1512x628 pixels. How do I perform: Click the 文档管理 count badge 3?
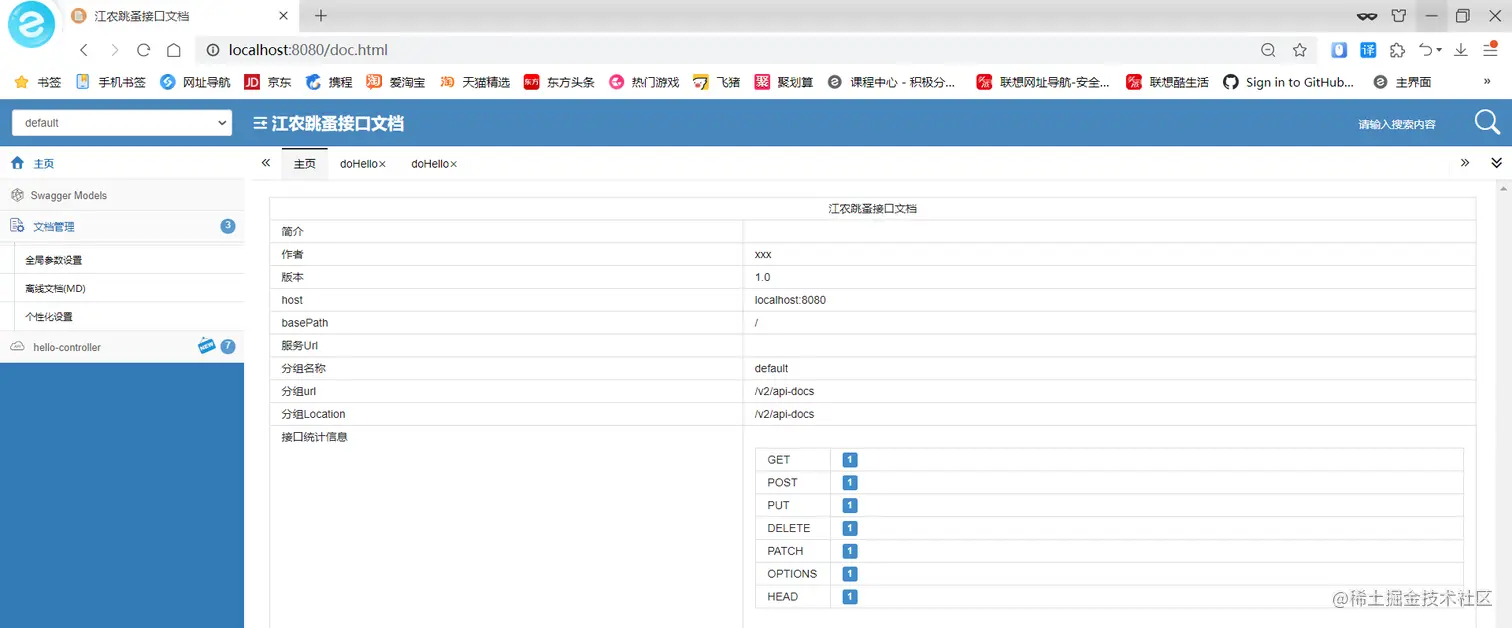[x=228, y=226]
